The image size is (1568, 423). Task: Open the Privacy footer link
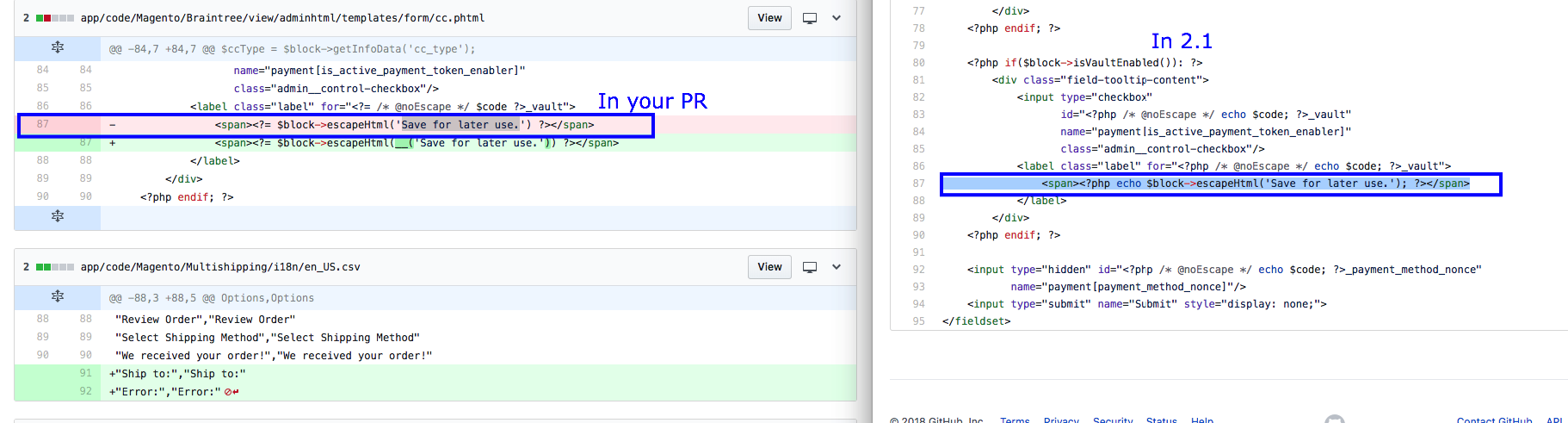1061,420
